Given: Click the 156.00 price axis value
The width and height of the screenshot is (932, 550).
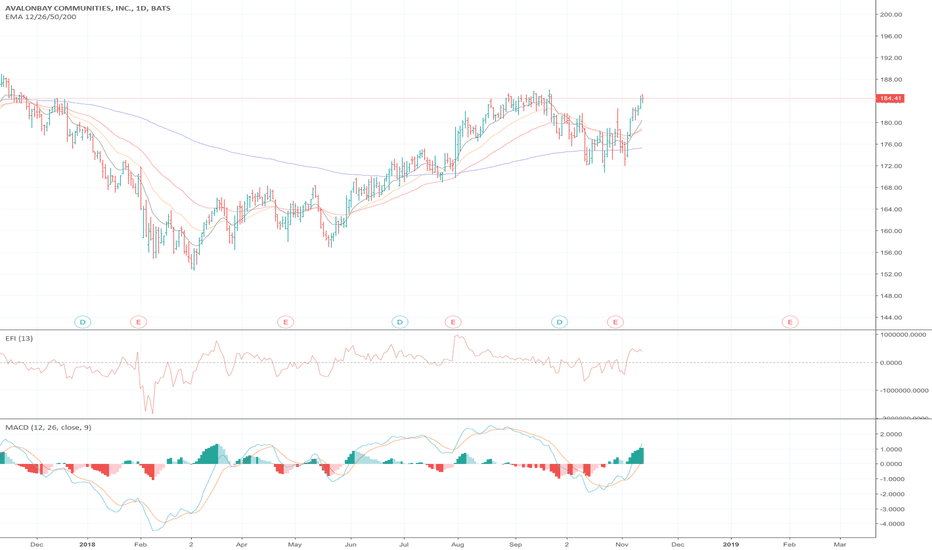Looking at the screenshot, I should [x=891, y=253].
